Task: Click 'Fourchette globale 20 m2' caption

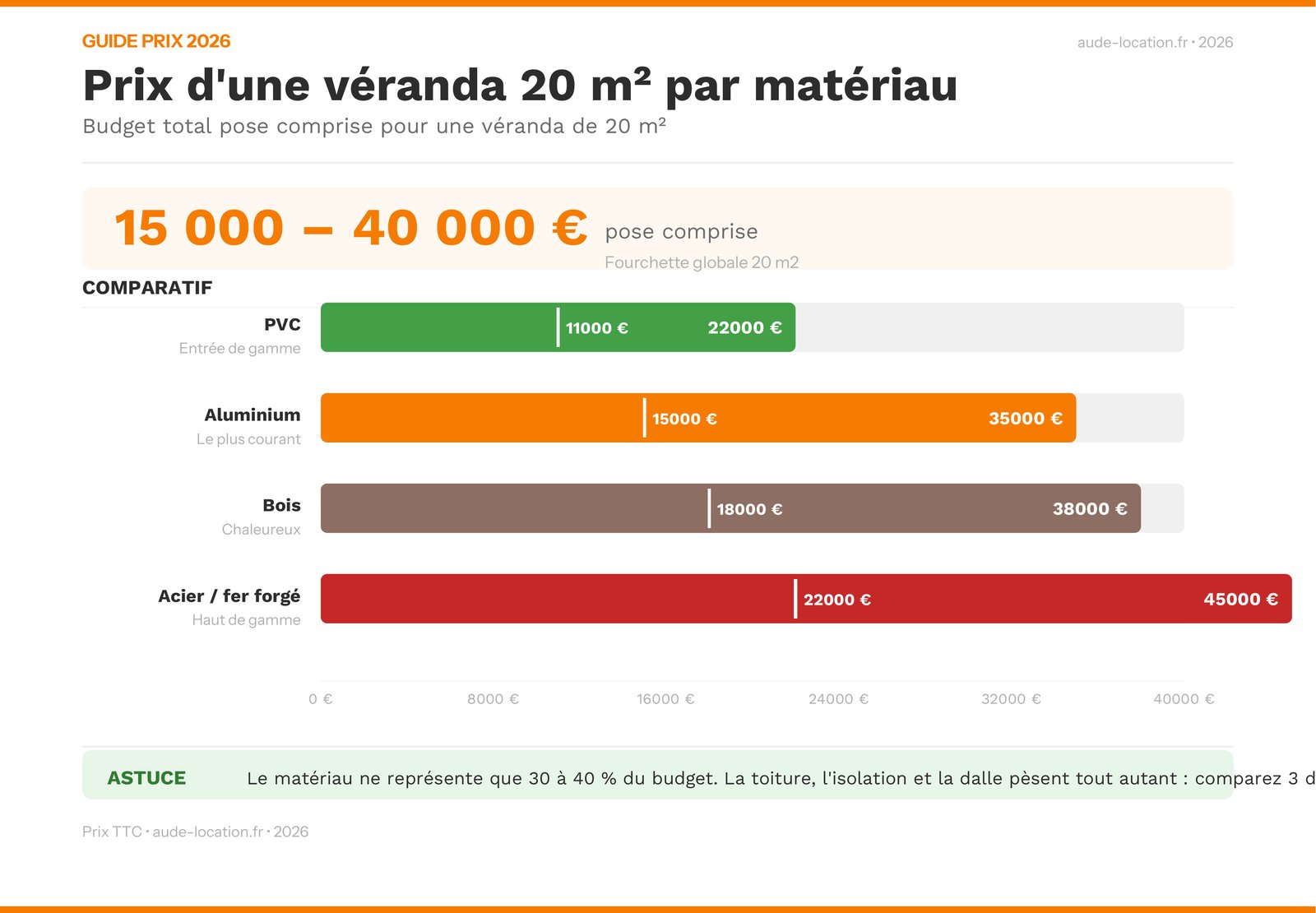Action: tap(702, 262)
